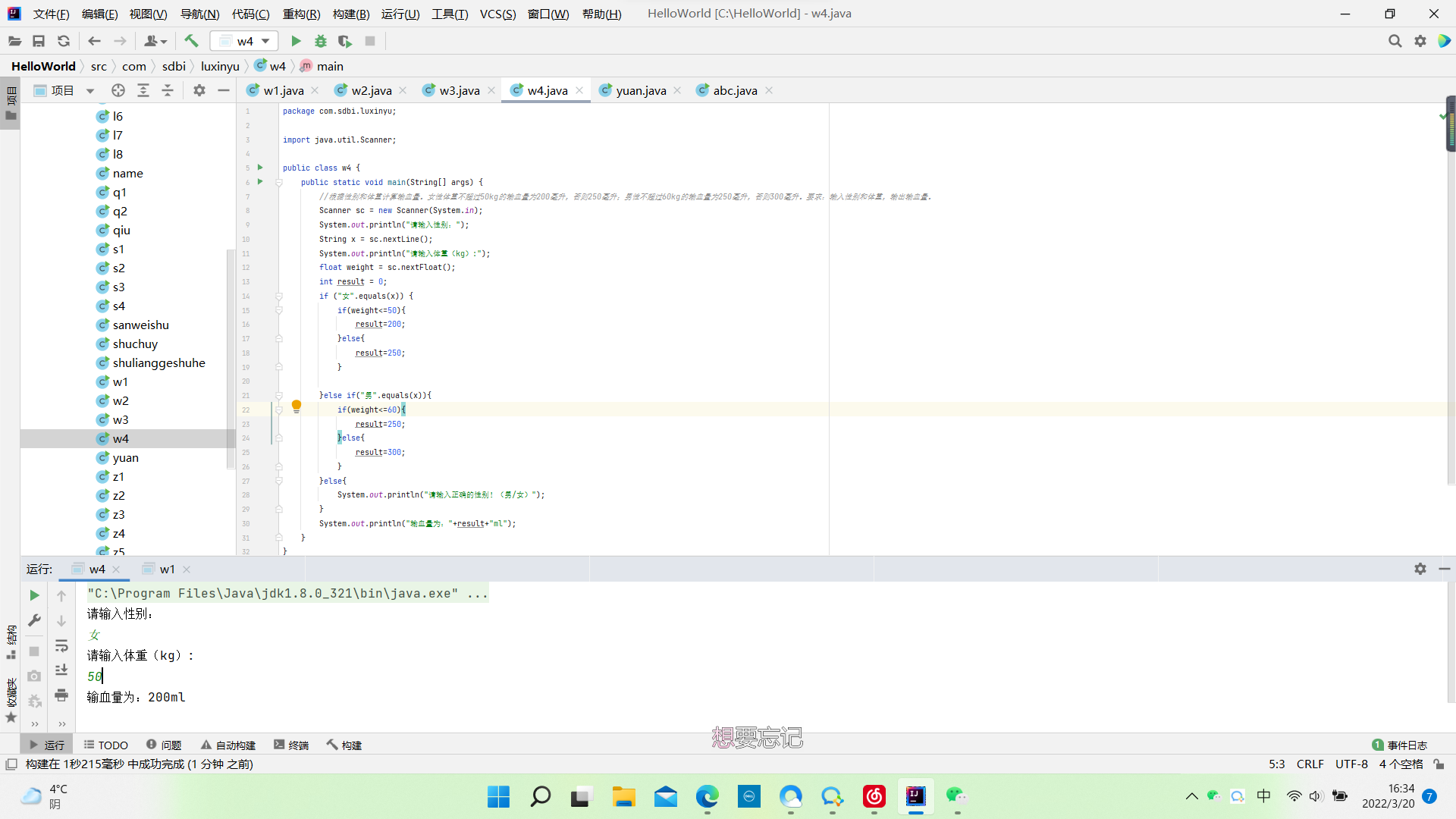
Task: Open the UTF-8 encoding selector
Action: tap(1351, 764)
